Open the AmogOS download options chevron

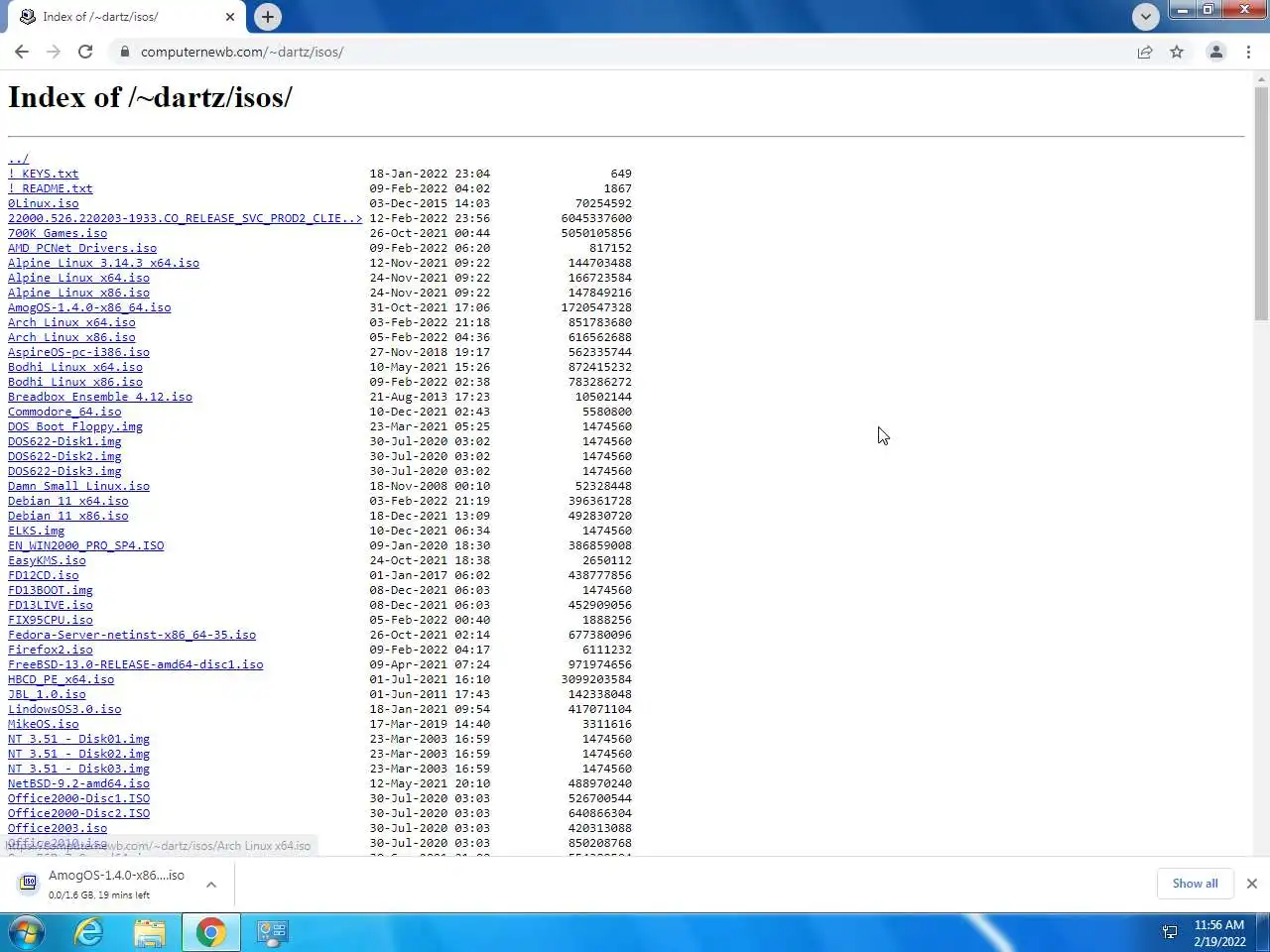tap(211, 884)
